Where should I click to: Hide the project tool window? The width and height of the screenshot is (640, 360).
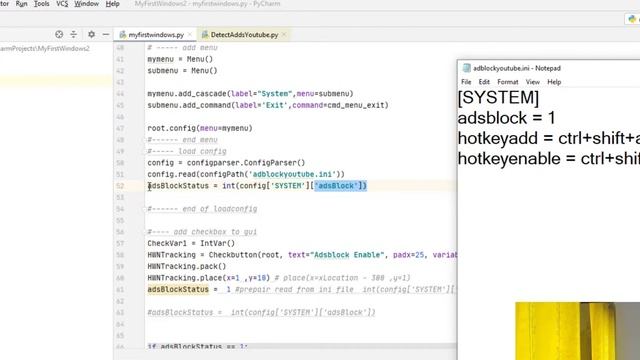106,34
